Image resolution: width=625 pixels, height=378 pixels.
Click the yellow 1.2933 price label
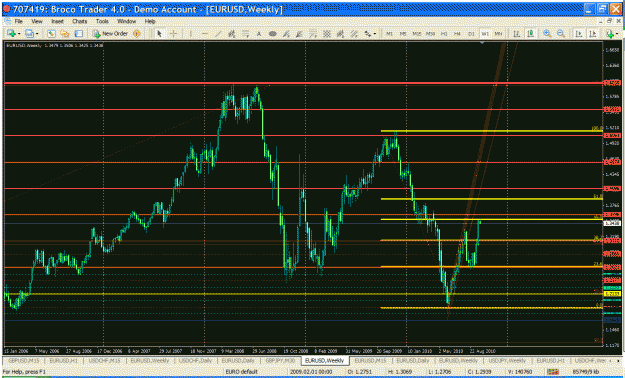(612, 294)
